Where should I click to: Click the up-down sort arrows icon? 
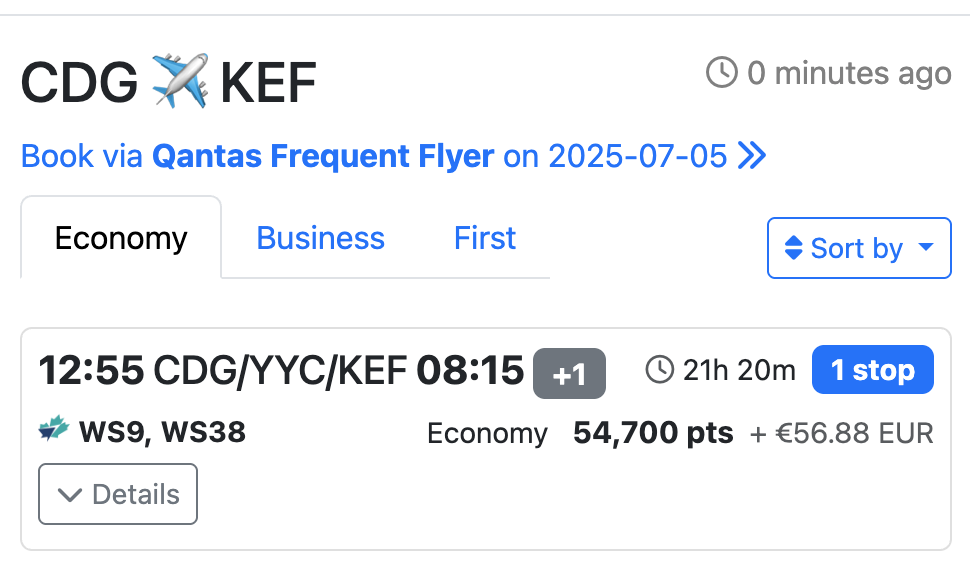coord(793,248)
